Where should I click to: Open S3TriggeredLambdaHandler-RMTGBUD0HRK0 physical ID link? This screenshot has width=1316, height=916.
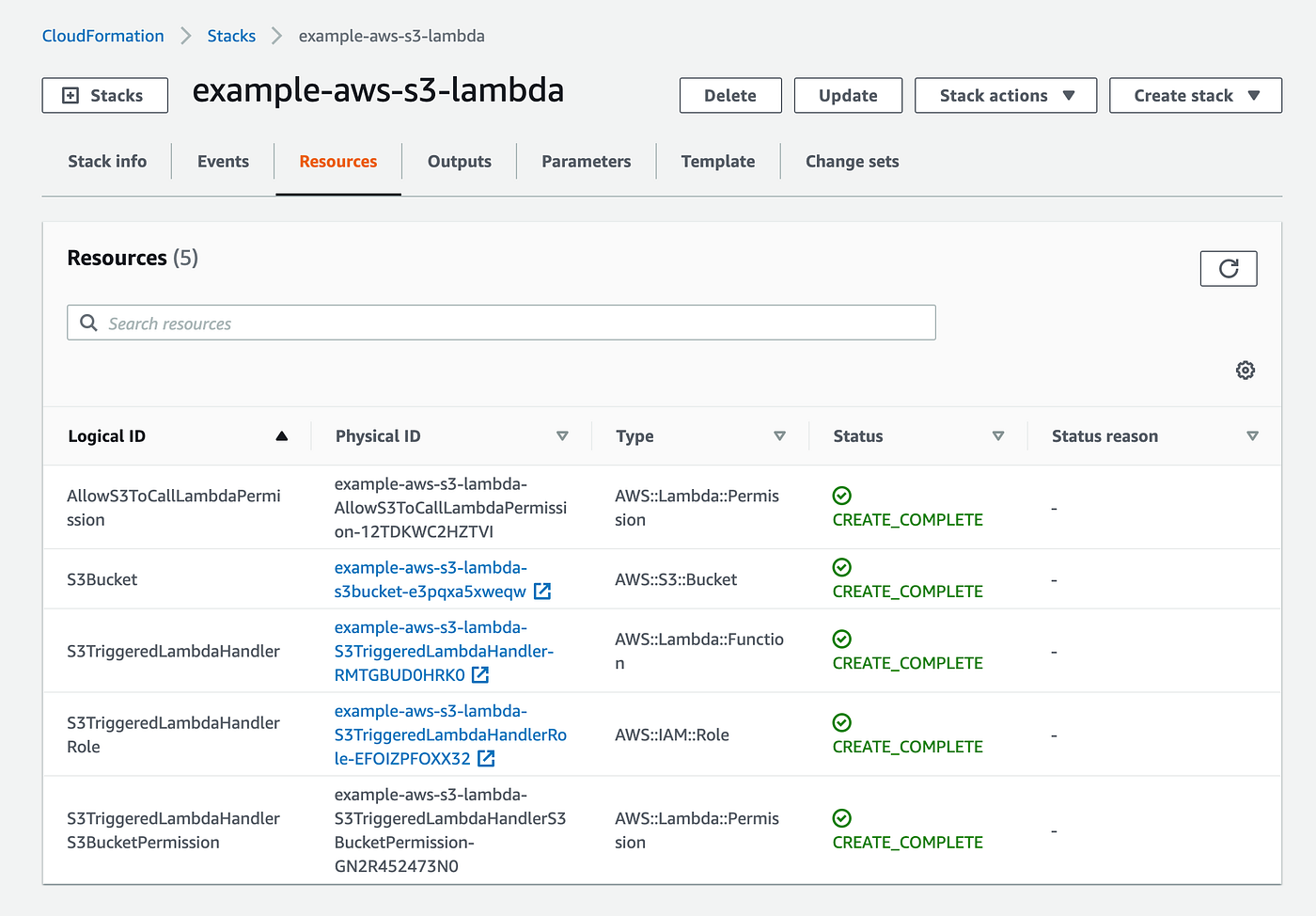point(444,651)
